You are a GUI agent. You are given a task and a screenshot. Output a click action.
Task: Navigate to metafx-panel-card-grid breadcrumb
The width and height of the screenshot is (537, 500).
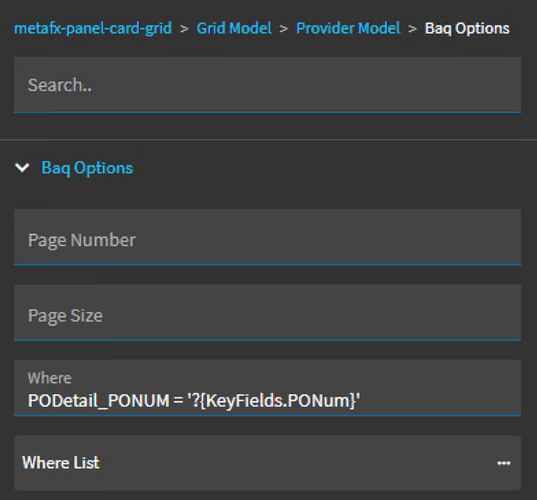pos(93,28)
